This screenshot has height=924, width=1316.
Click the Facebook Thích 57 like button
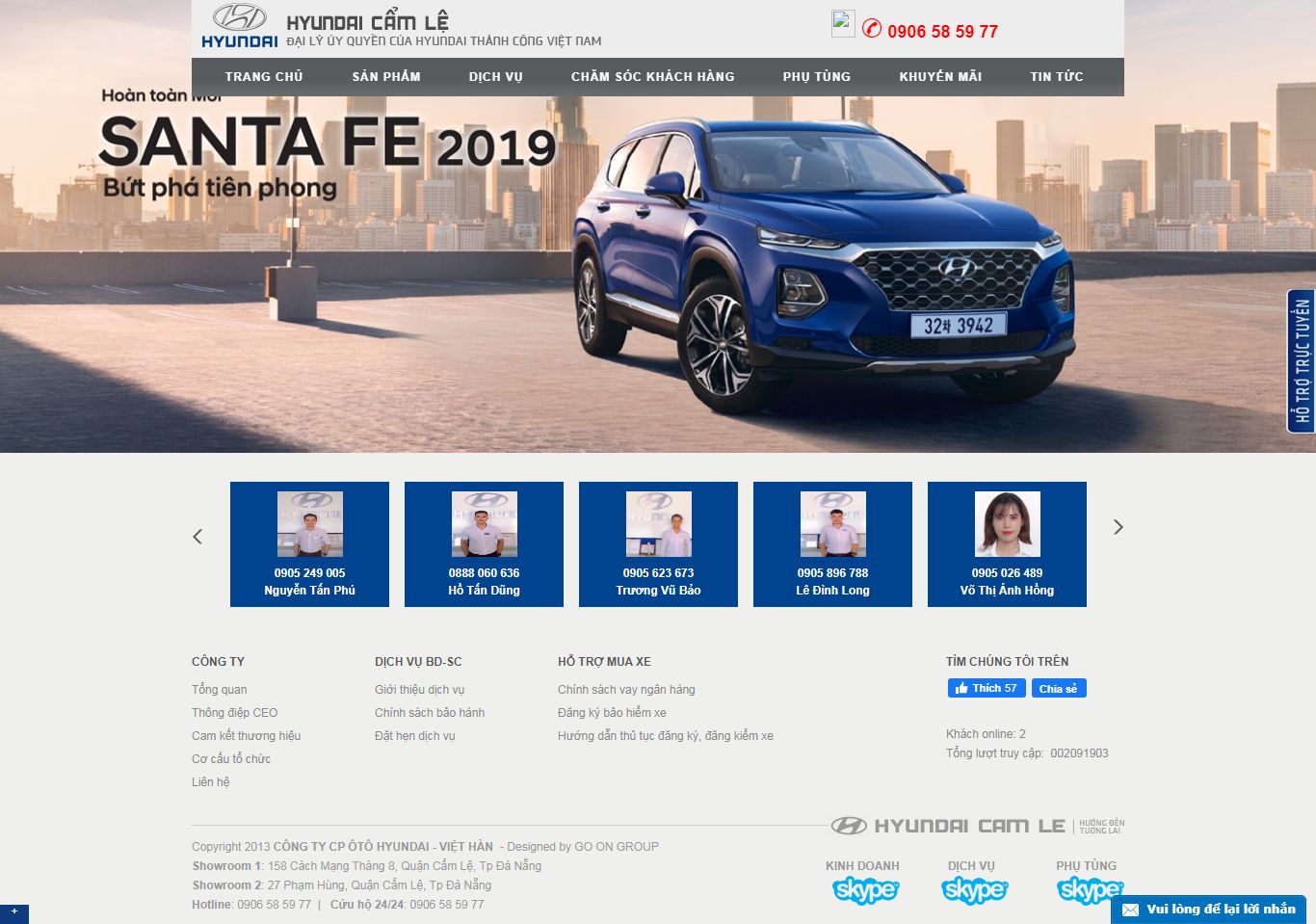(987, 688)
